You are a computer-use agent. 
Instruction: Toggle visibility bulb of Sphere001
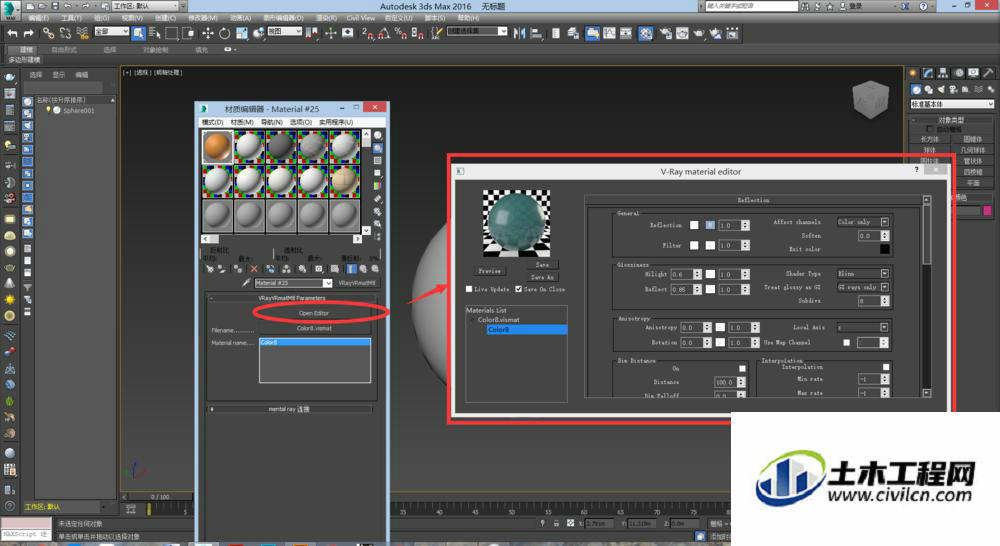(x=48, y=110)
